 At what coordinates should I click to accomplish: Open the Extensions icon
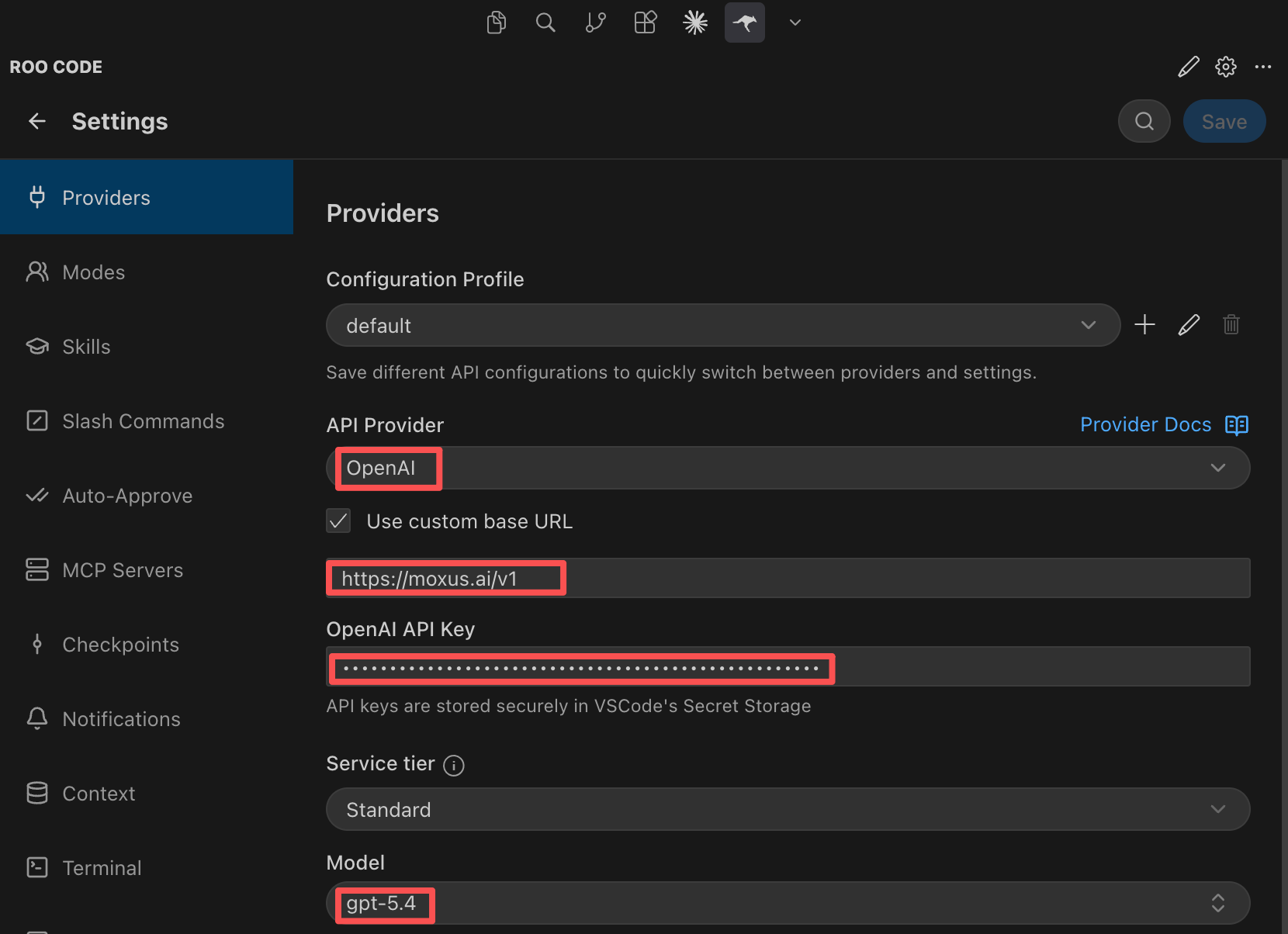pos(646,22)
